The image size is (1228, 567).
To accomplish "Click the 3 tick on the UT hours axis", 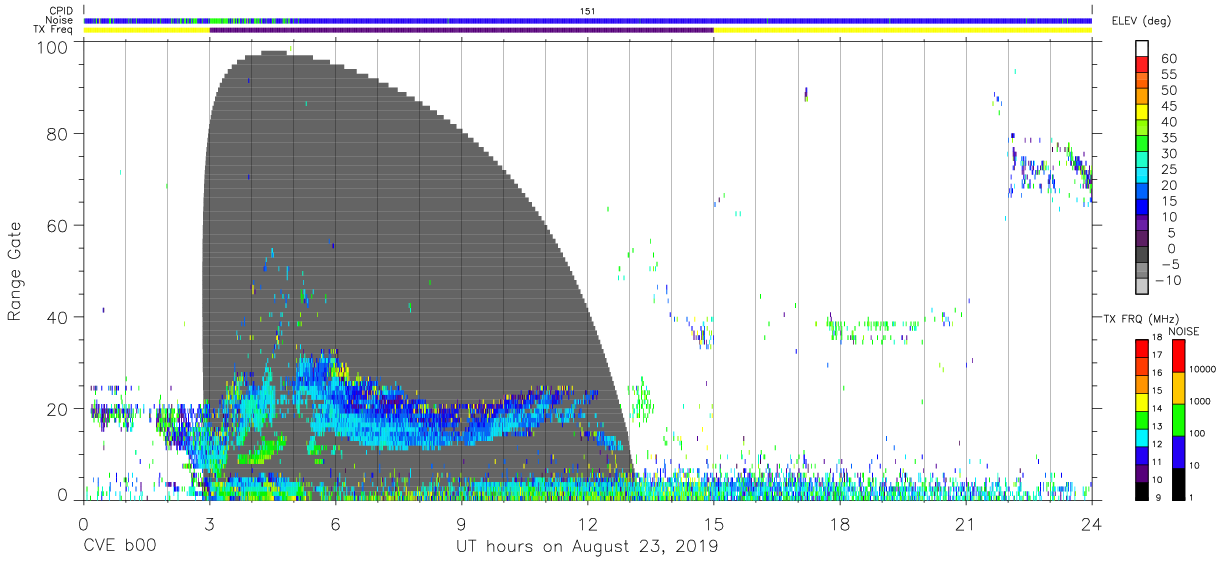I will point(210,524).
